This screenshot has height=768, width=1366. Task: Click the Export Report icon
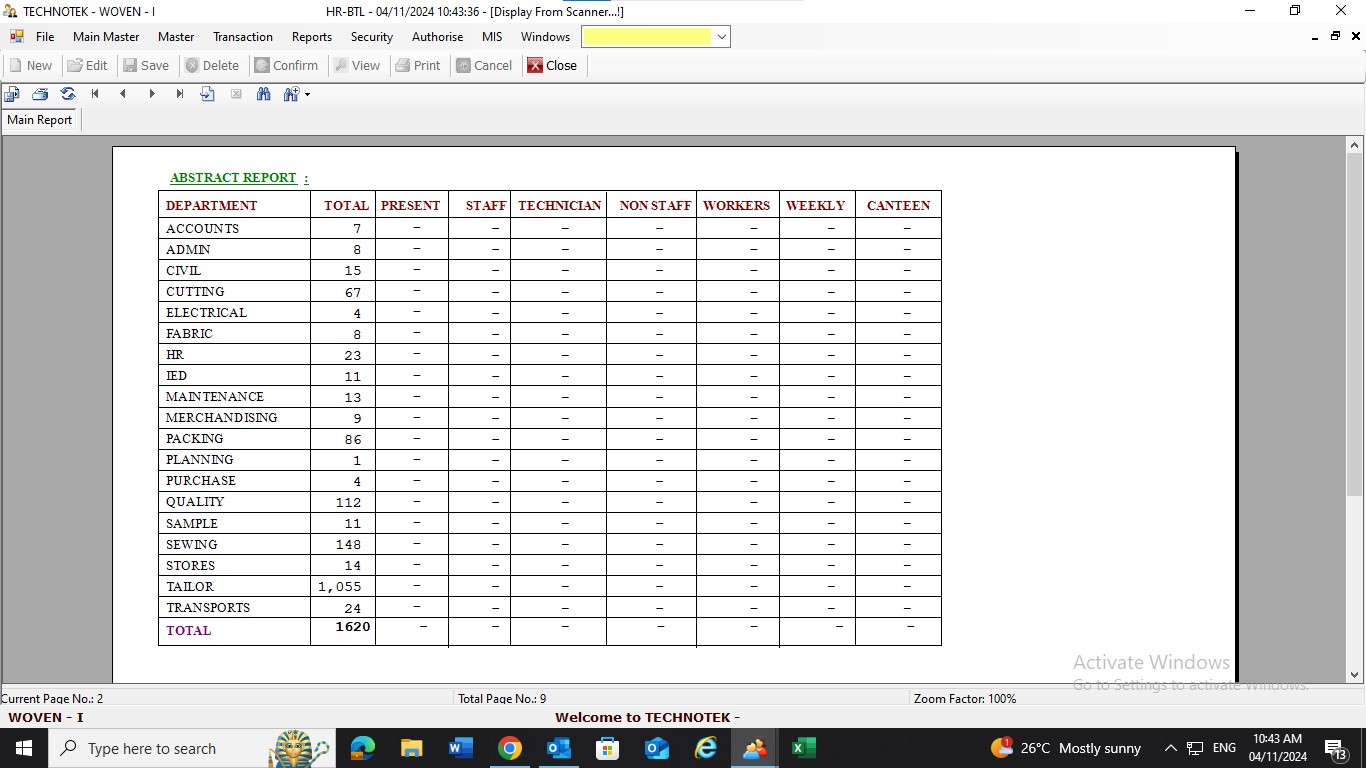click(x=12, y=94)
